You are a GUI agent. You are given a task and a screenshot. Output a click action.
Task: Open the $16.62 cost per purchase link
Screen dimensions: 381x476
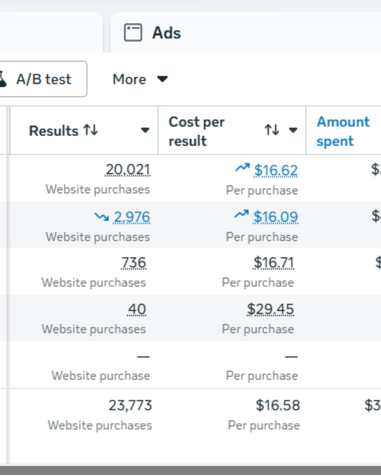[x=276, y=170]
